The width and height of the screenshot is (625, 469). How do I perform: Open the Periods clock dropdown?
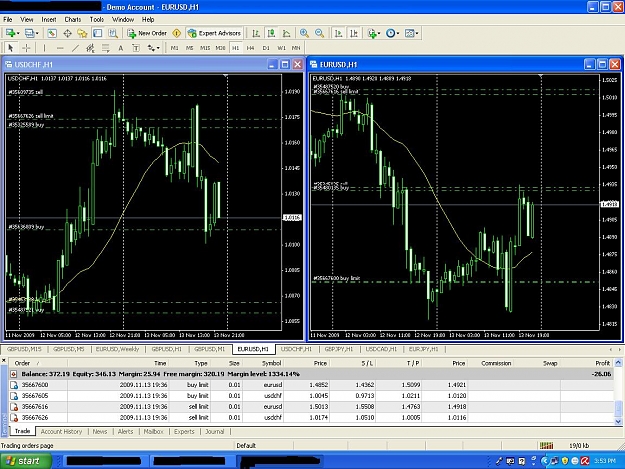392,33
